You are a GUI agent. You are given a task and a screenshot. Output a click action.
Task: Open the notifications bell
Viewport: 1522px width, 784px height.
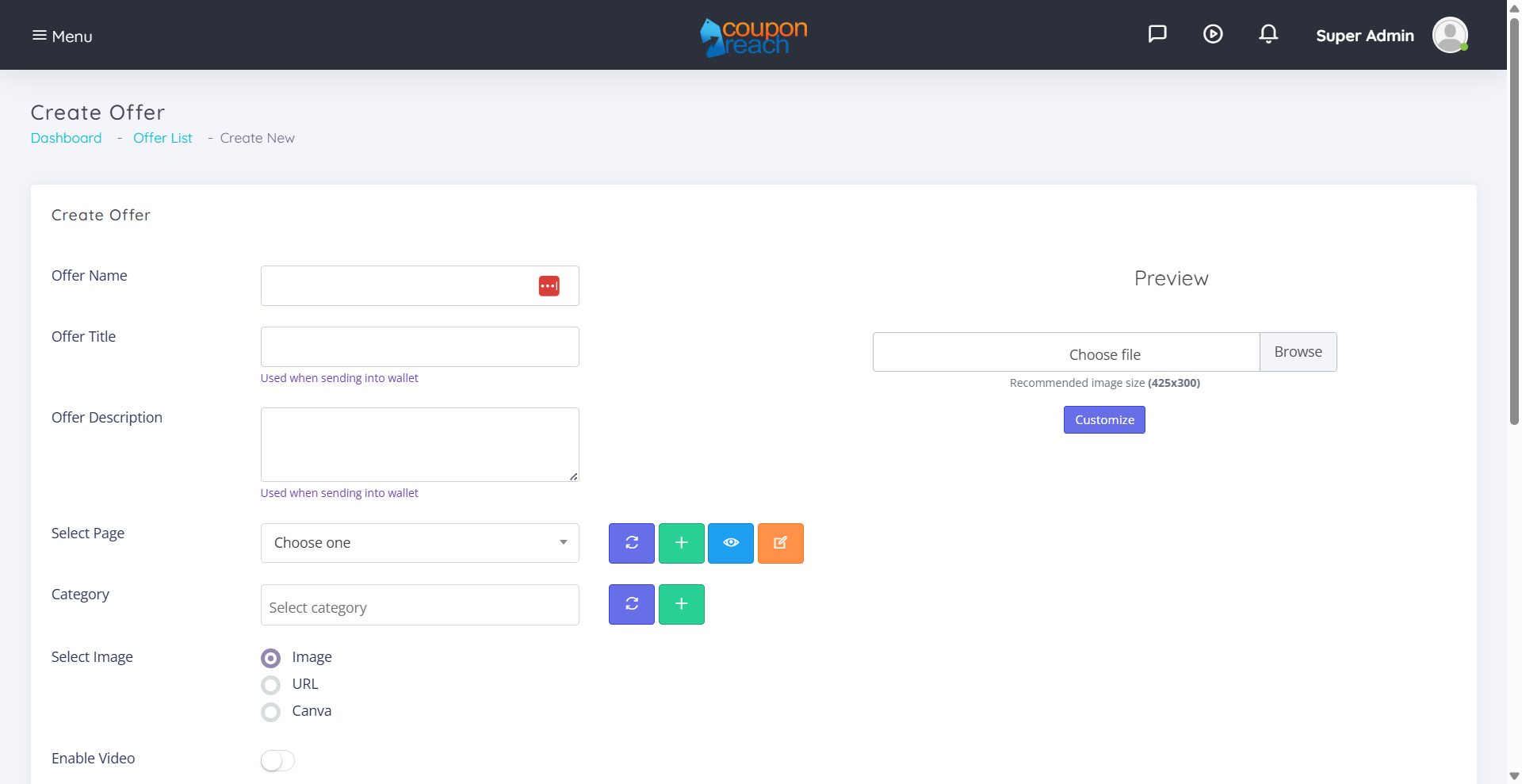pyautogui.click(x=1268, y=34)
